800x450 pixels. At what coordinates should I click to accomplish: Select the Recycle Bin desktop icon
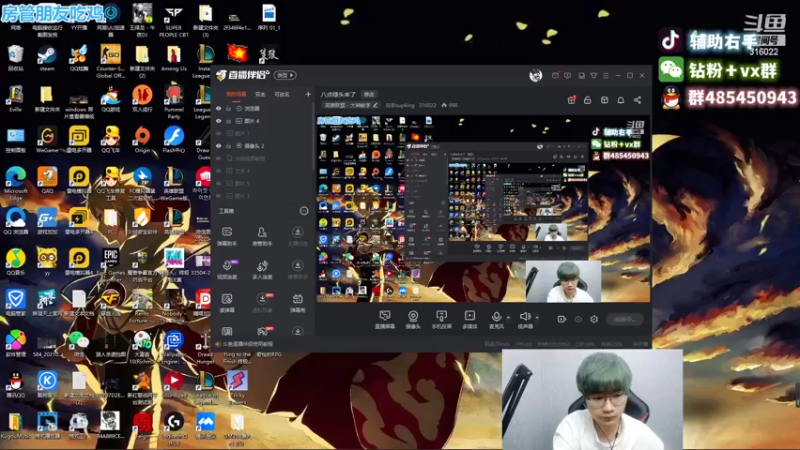click(x=15, y=58)
